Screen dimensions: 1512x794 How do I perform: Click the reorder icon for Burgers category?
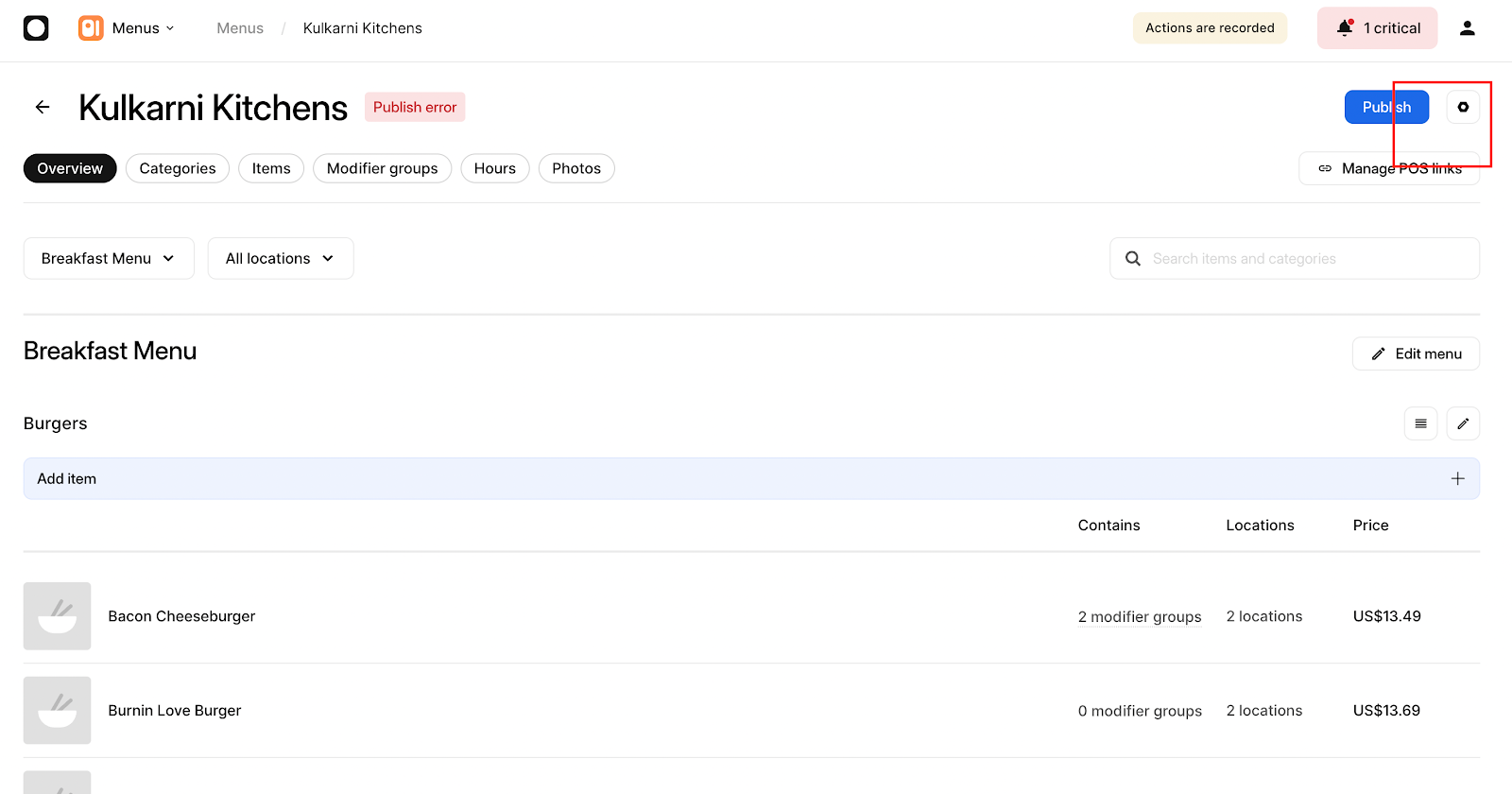pyautogui.click(x=1420, y=423)
